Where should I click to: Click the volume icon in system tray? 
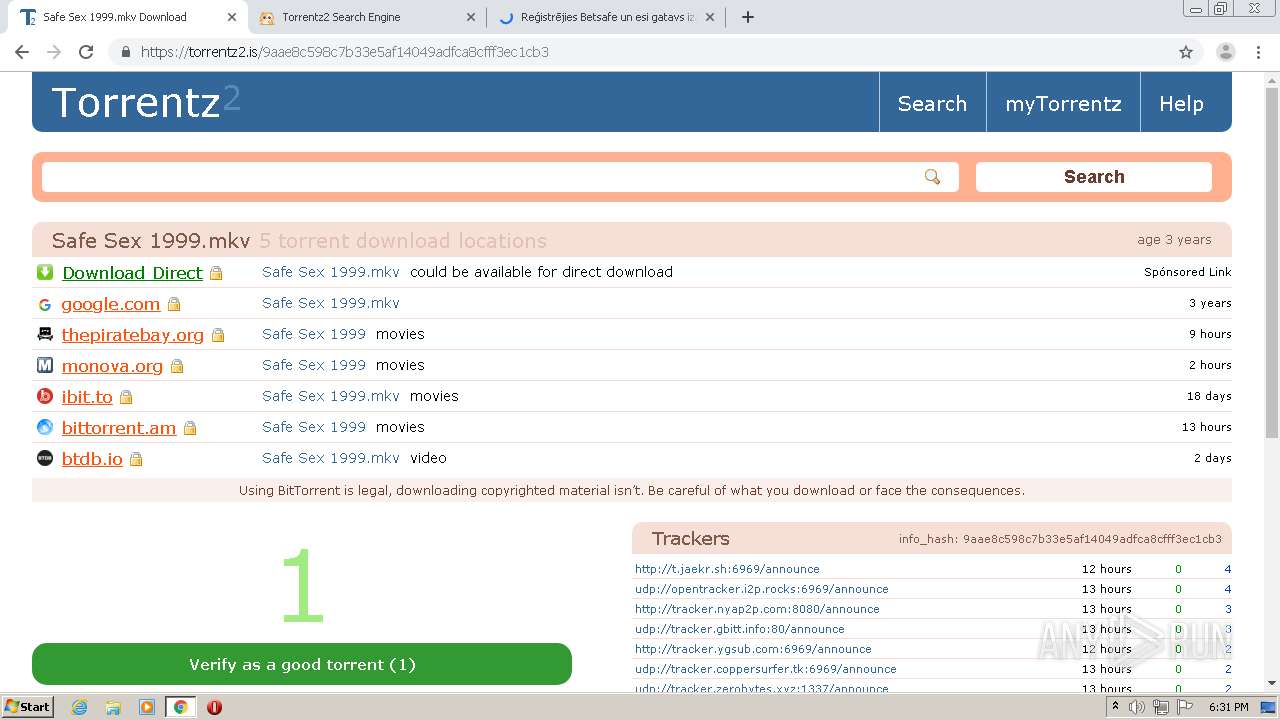pos(1137,707)
